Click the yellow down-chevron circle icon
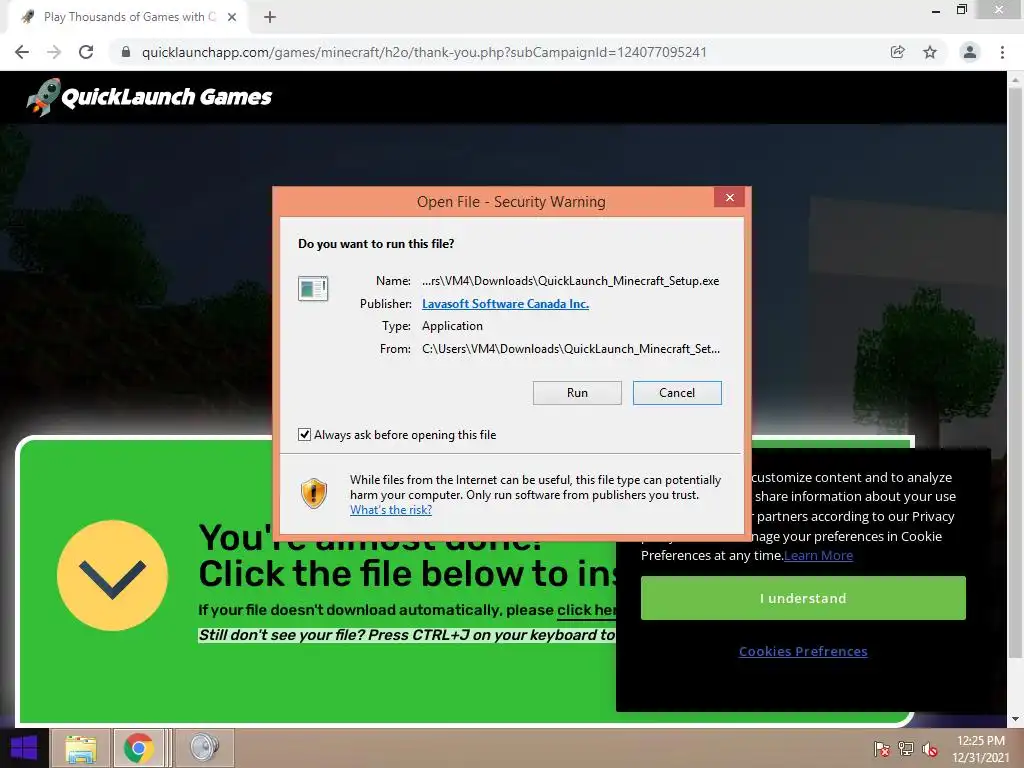 coord(112,575)
